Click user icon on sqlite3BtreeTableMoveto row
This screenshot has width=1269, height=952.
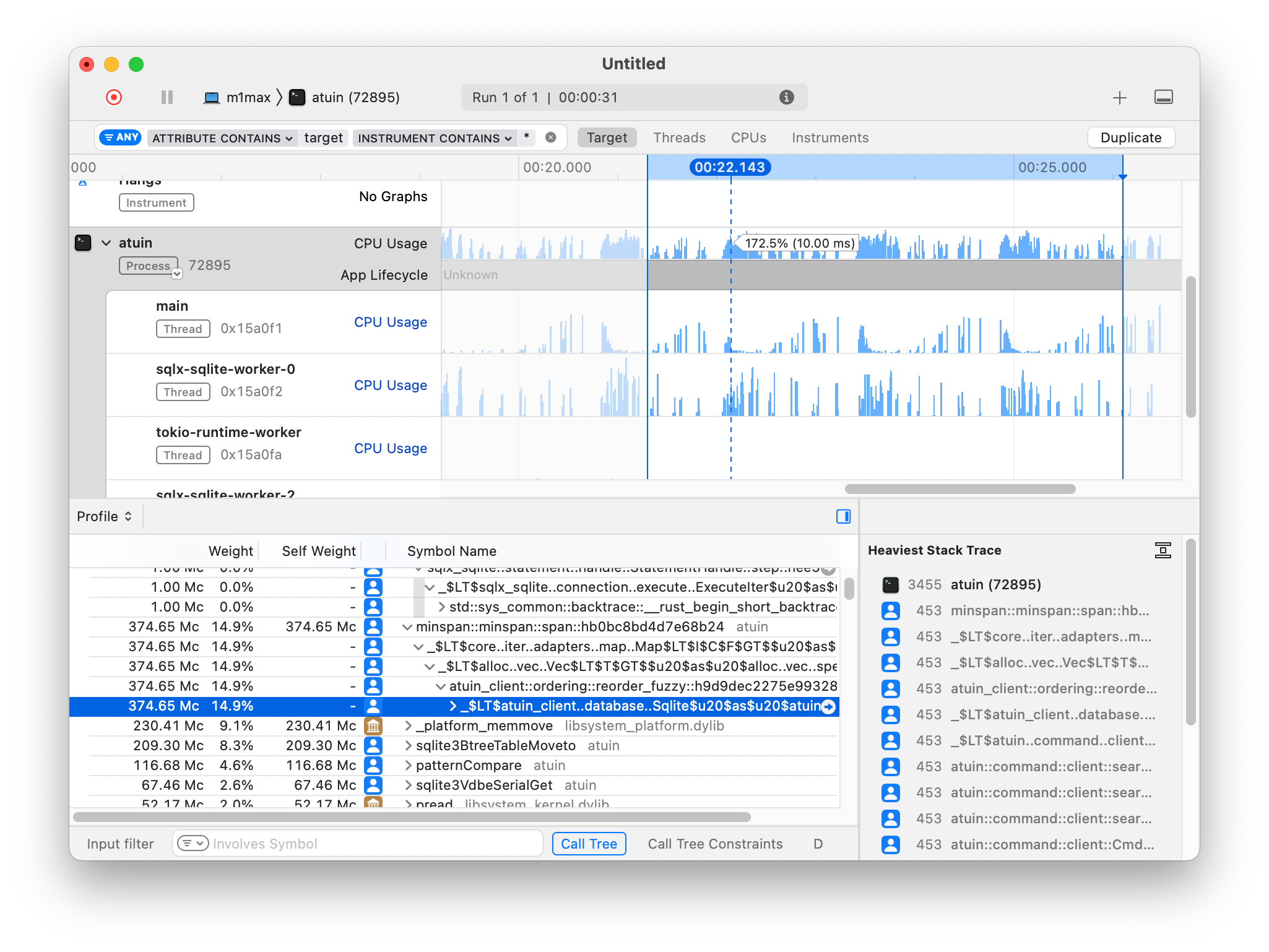(373, 745)
